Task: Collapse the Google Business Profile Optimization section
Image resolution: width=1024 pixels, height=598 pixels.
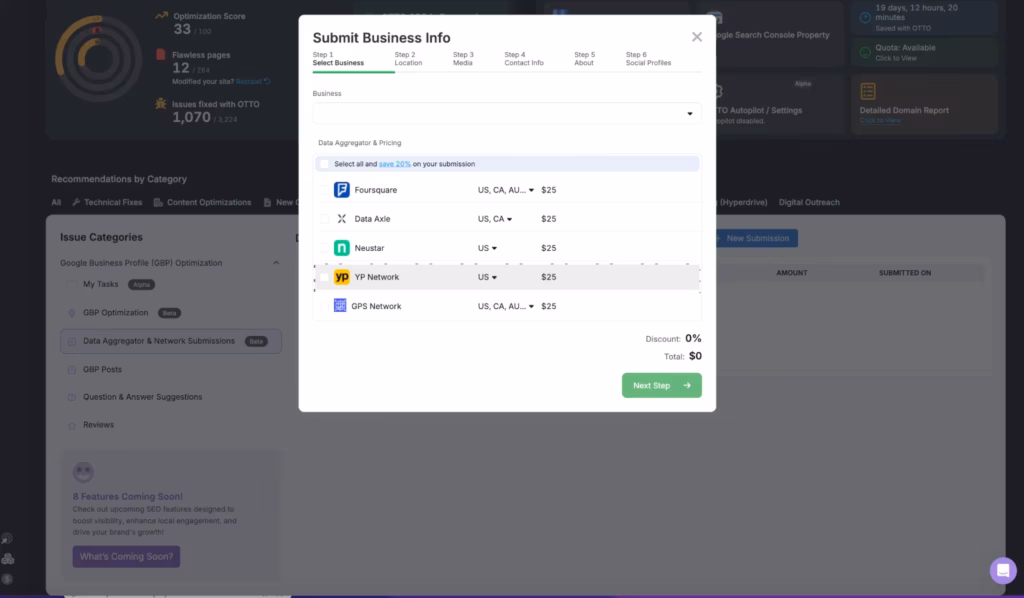Action: point(277,262)
